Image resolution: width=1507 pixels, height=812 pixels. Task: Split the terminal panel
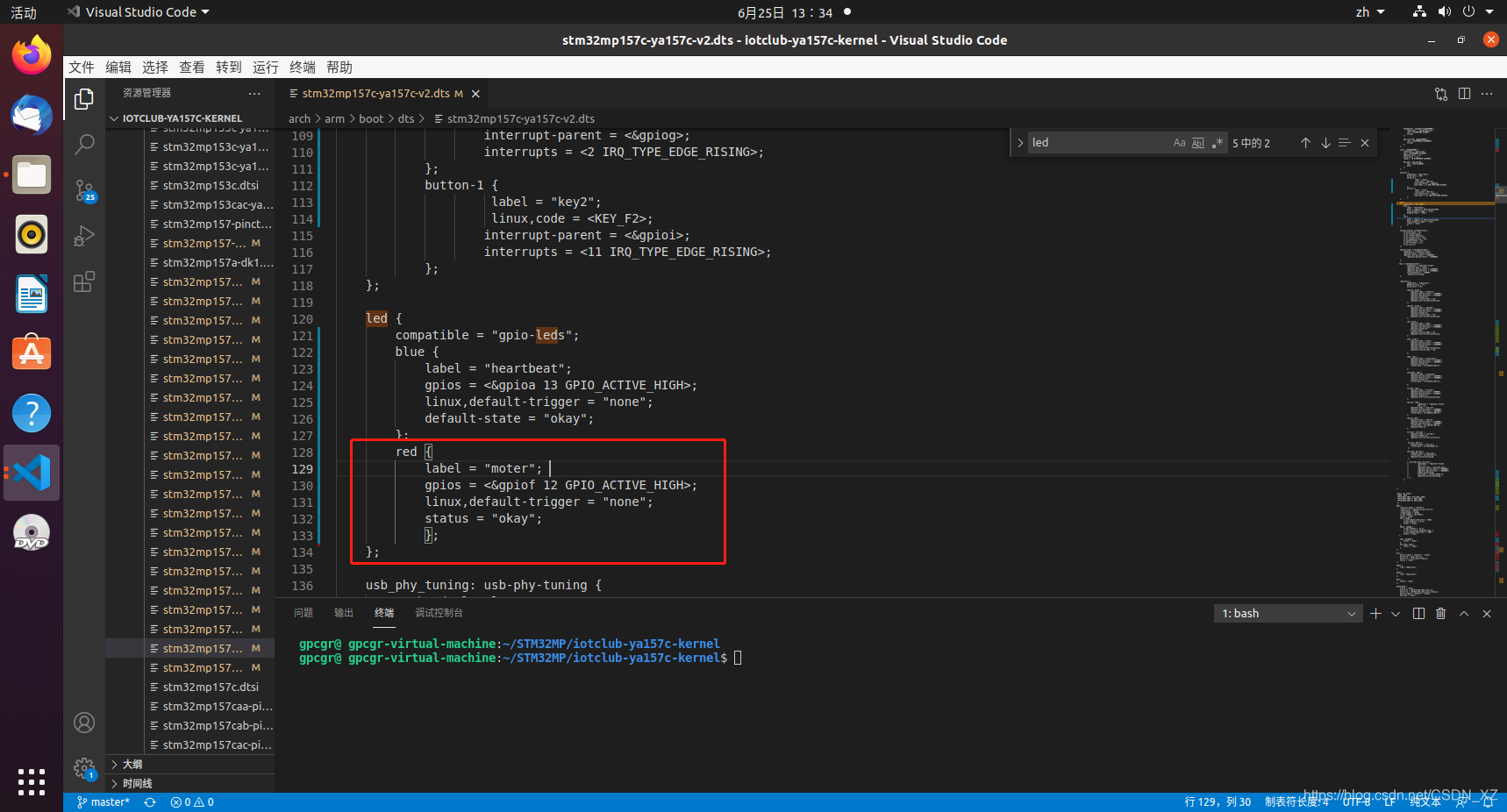point(1418,614)
